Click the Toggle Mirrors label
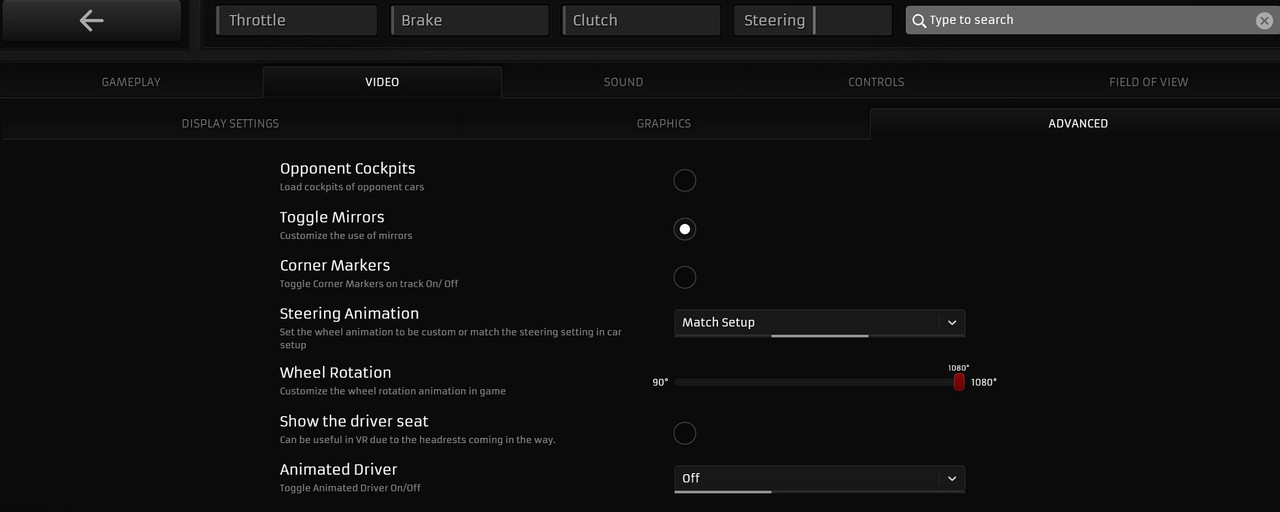 (332, 217)
